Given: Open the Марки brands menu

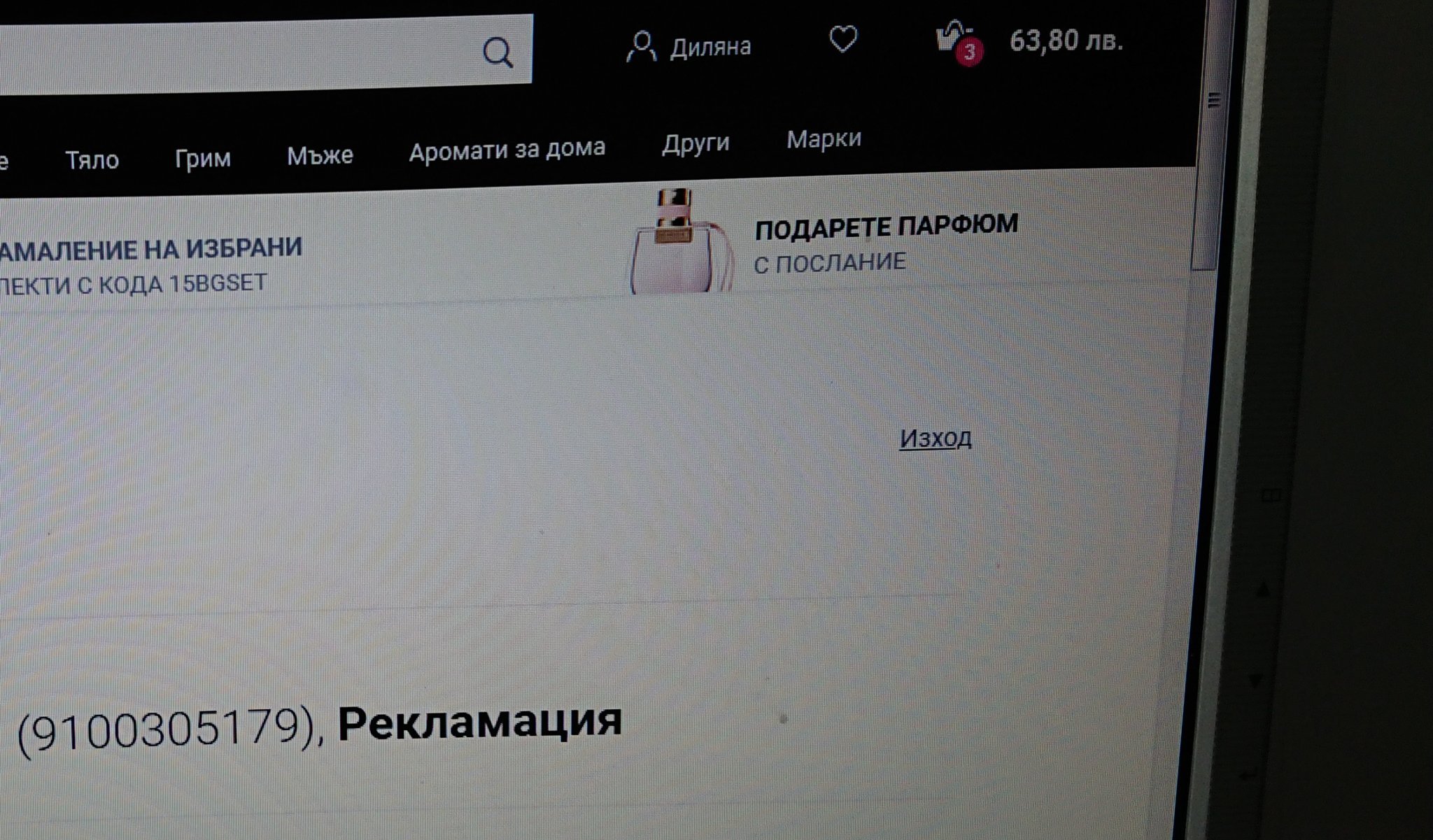Looking at the screenshot, I should click(824, 139).
